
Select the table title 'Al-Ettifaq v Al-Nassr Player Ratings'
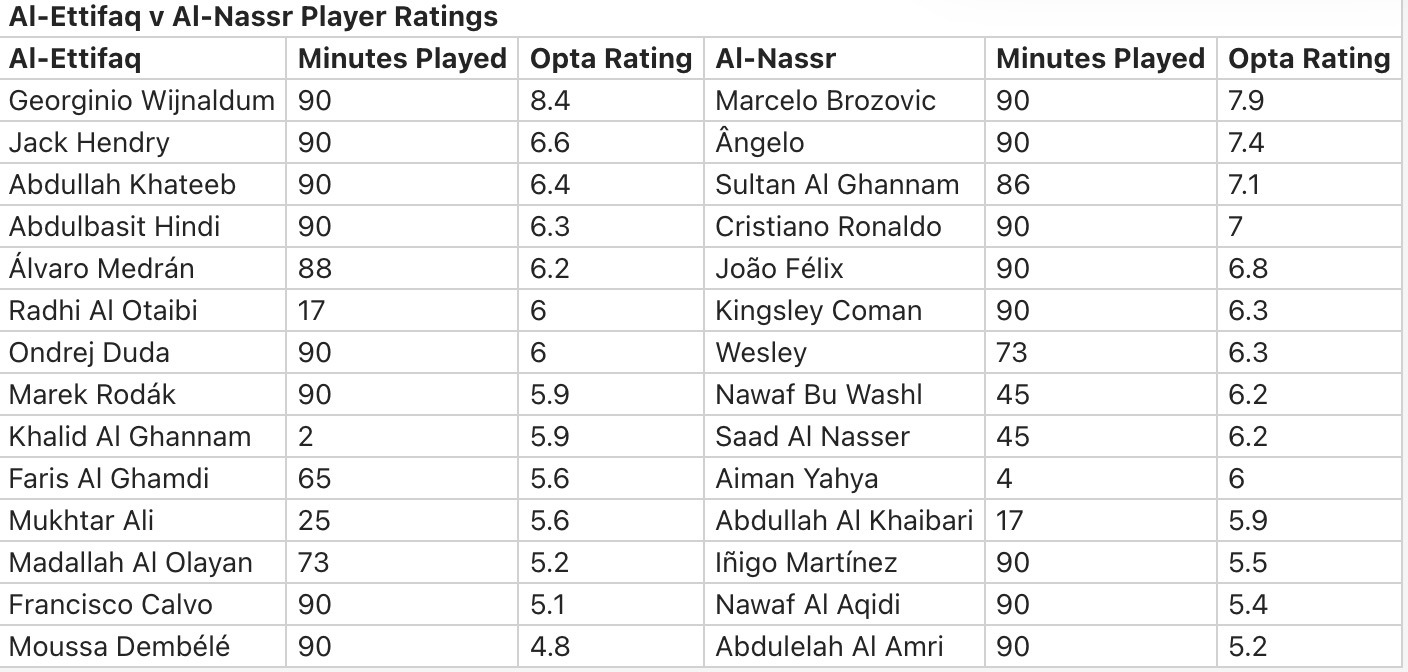click(x=253, y=17)
